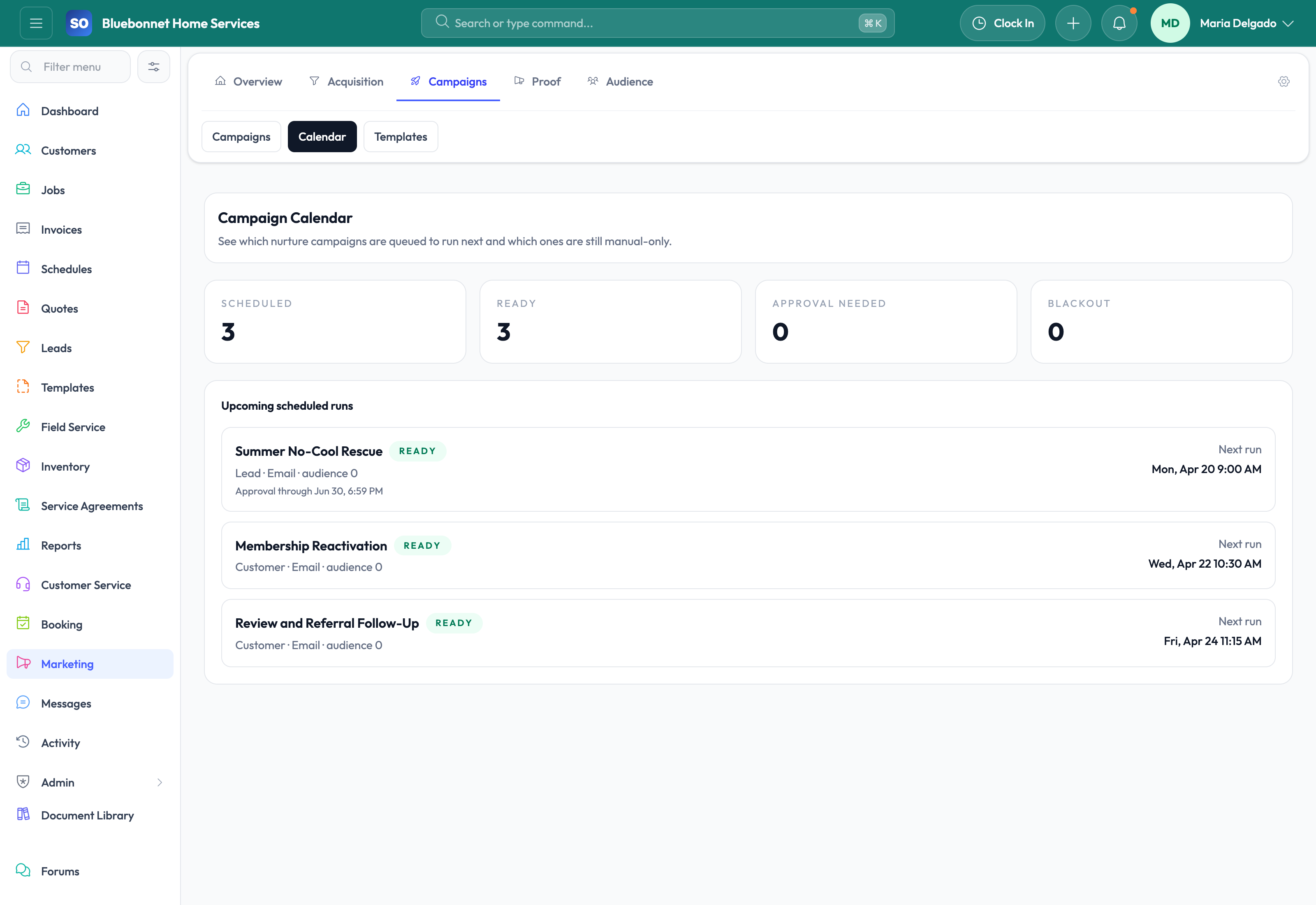This screenshot has width=1316, height=905.
Task: Click the READY badge on Summer No-Cool Rescue
Action: click(x=418, y=451)
